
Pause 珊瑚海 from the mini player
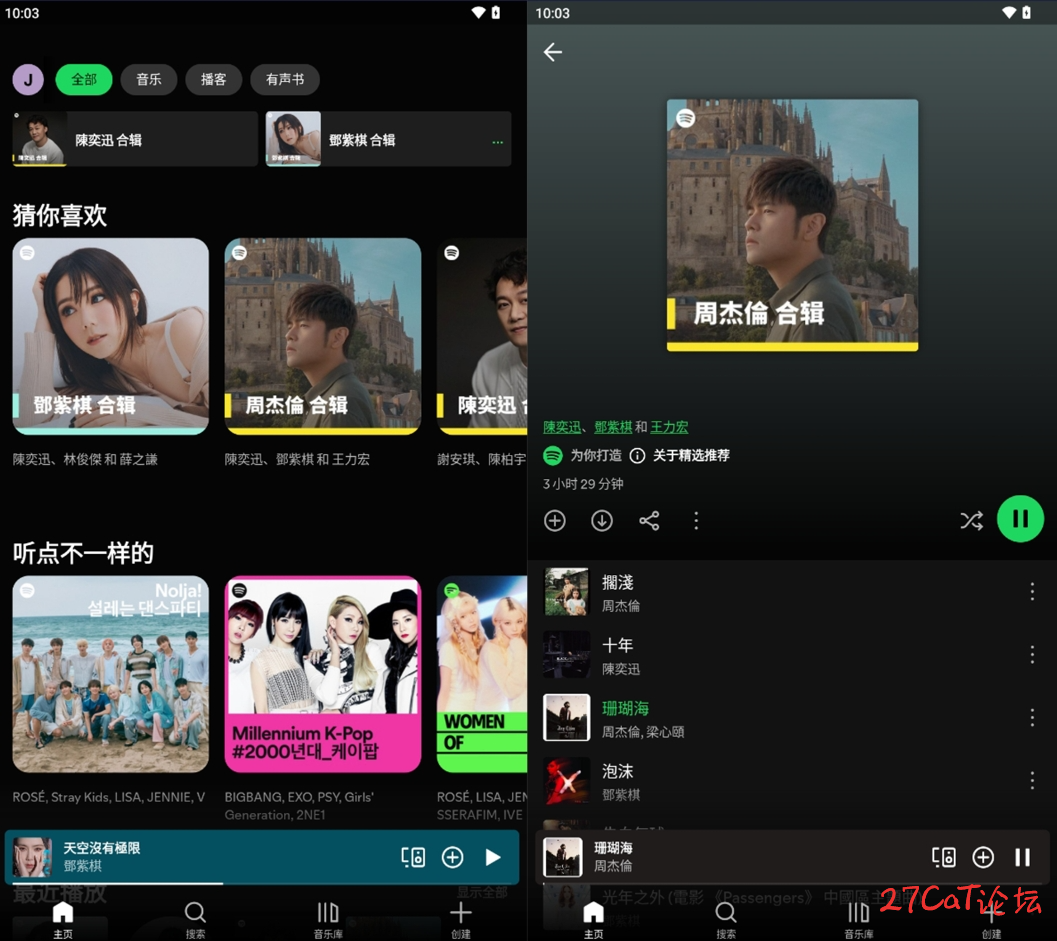point(1023,857)
